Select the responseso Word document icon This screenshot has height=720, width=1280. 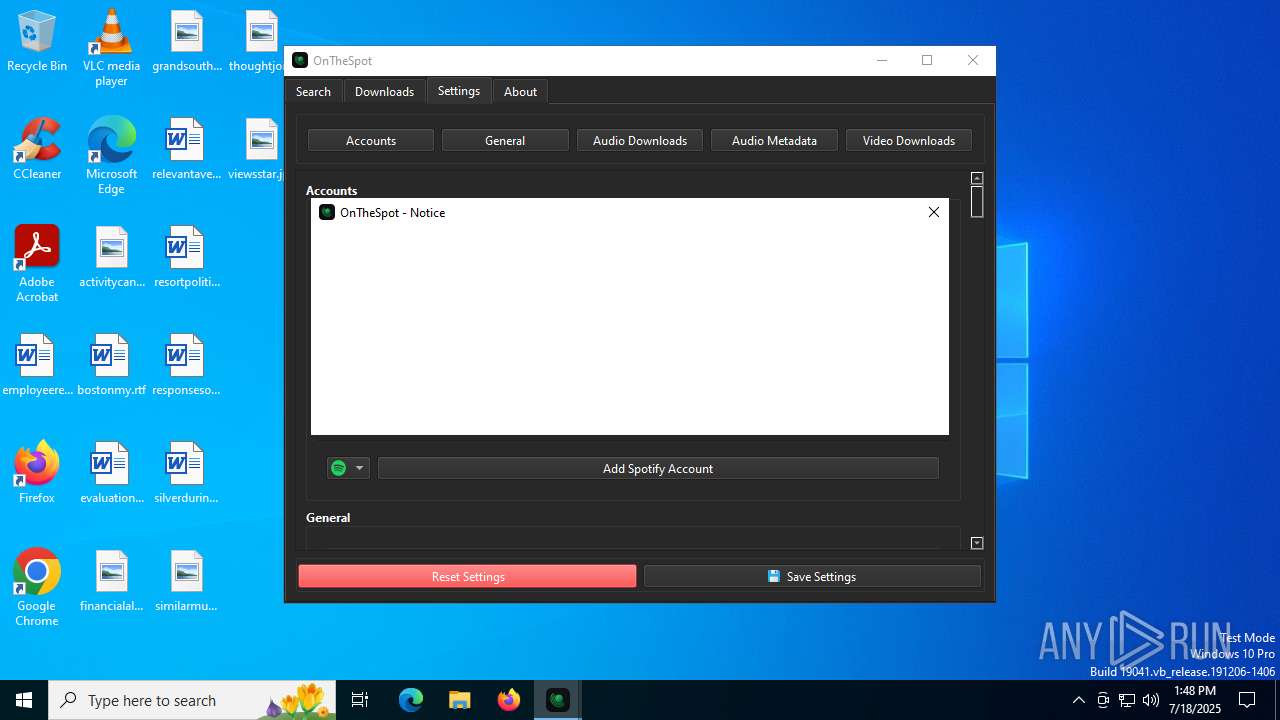186,366
